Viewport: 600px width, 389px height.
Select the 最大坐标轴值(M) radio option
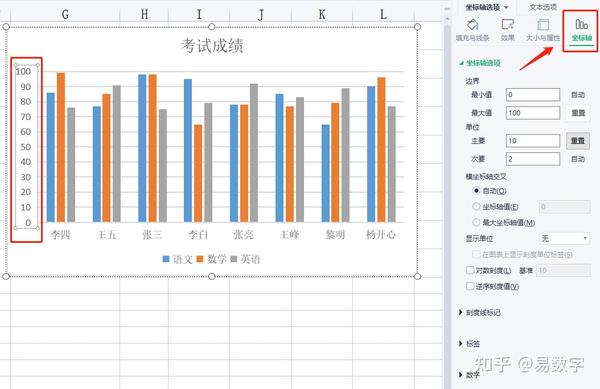point(476,222)
